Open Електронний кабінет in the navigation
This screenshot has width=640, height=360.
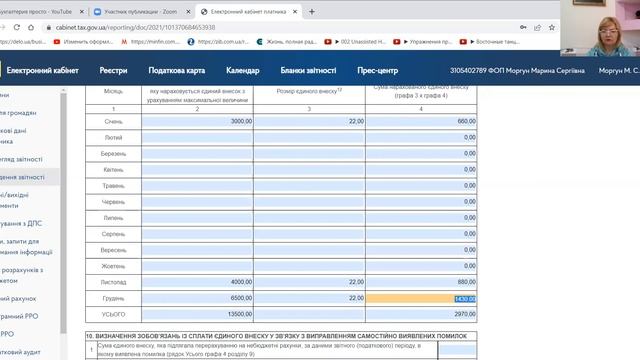coord(42,70)
